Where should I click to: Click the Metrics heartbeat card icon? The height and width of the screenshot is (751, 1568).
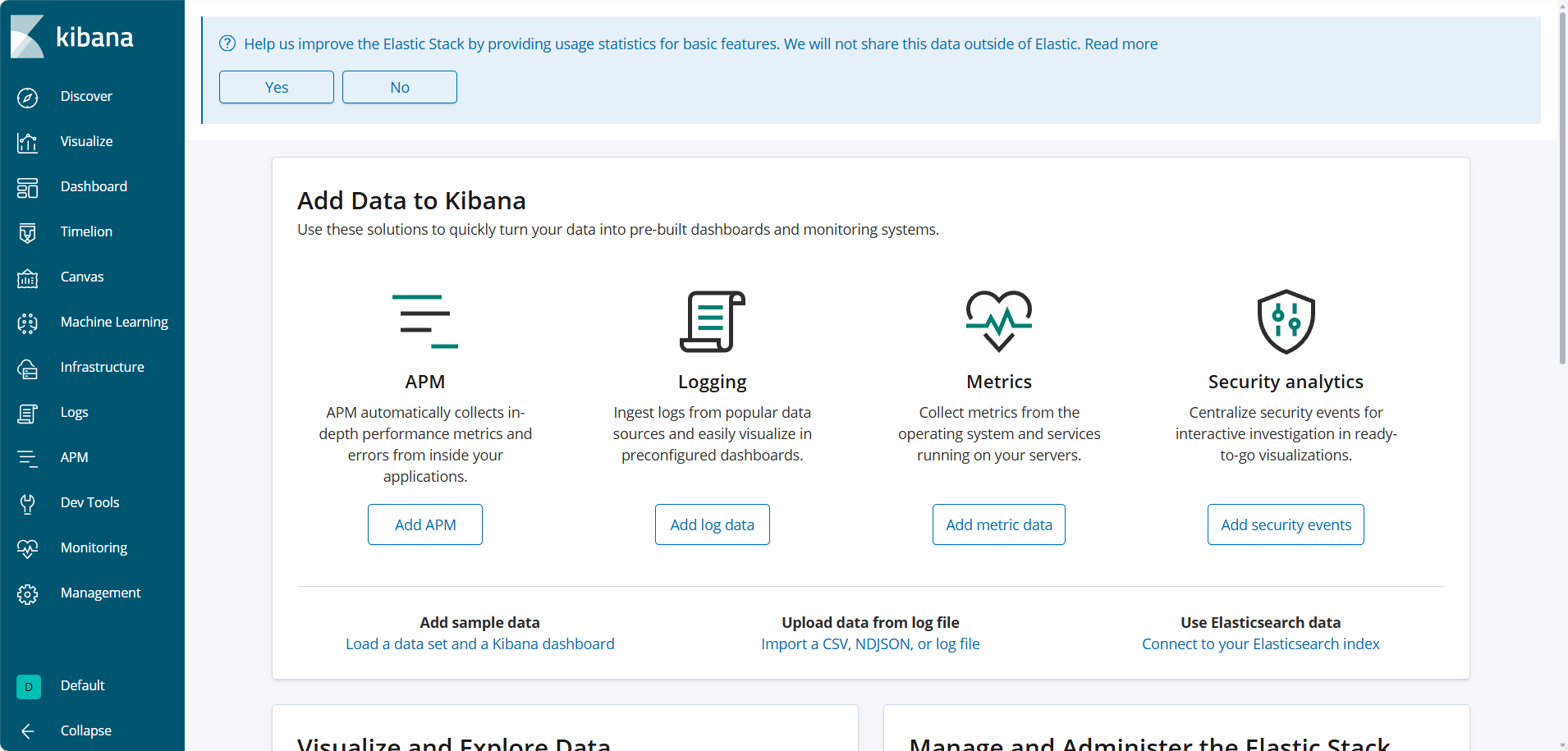point(999,322)
